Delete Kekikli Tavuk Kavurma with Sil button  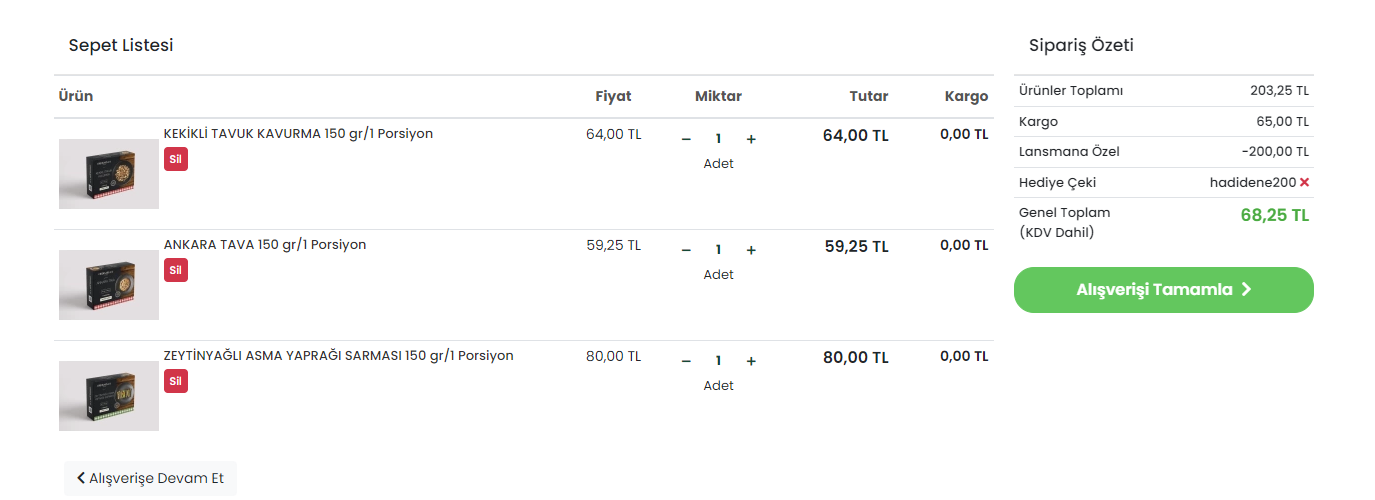point(176,159)
